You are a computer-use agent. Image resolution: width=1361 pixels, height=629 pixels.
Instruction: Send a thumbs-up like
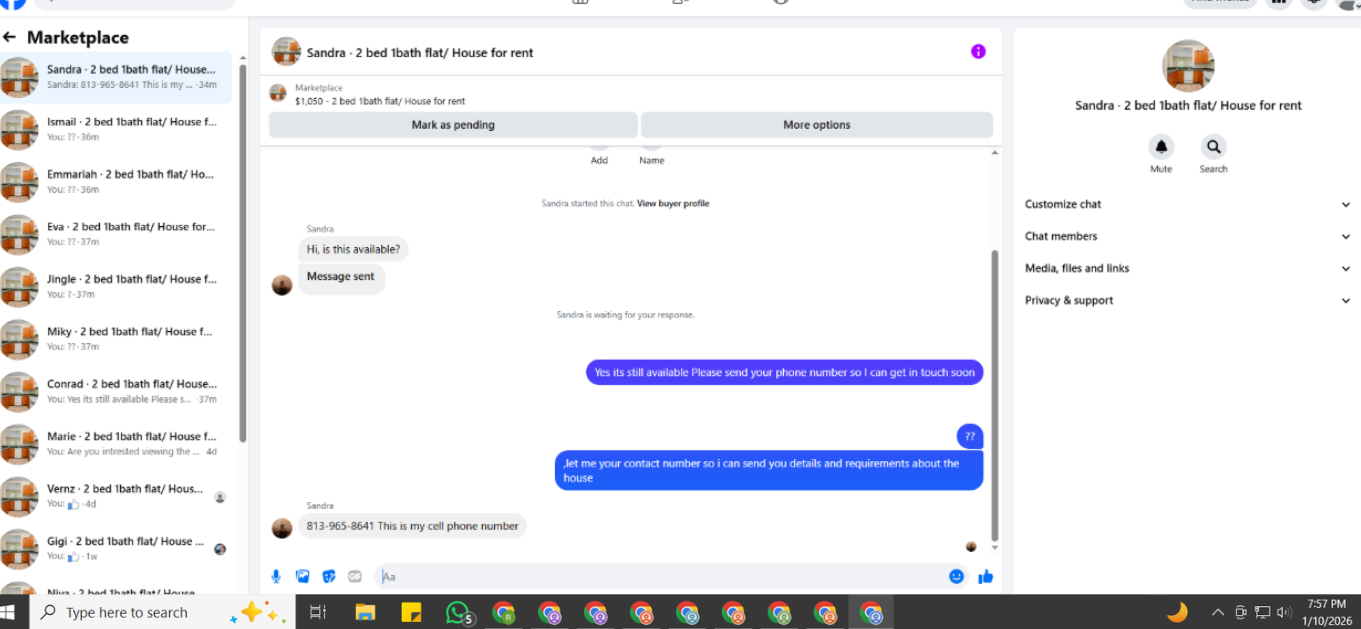click(x=986, y=576)
